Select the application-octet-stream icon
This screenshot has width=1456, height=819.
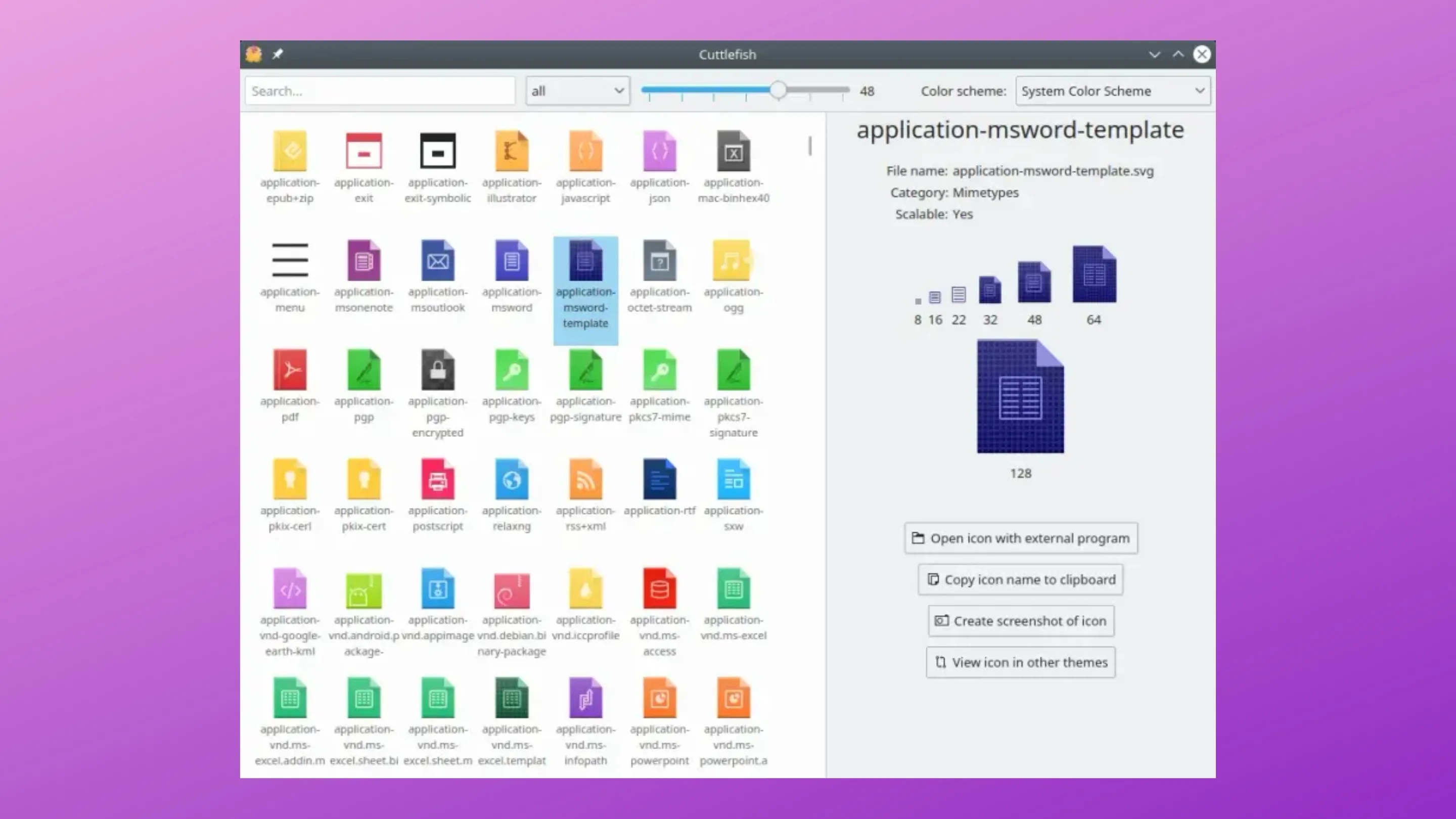point(660,260)
